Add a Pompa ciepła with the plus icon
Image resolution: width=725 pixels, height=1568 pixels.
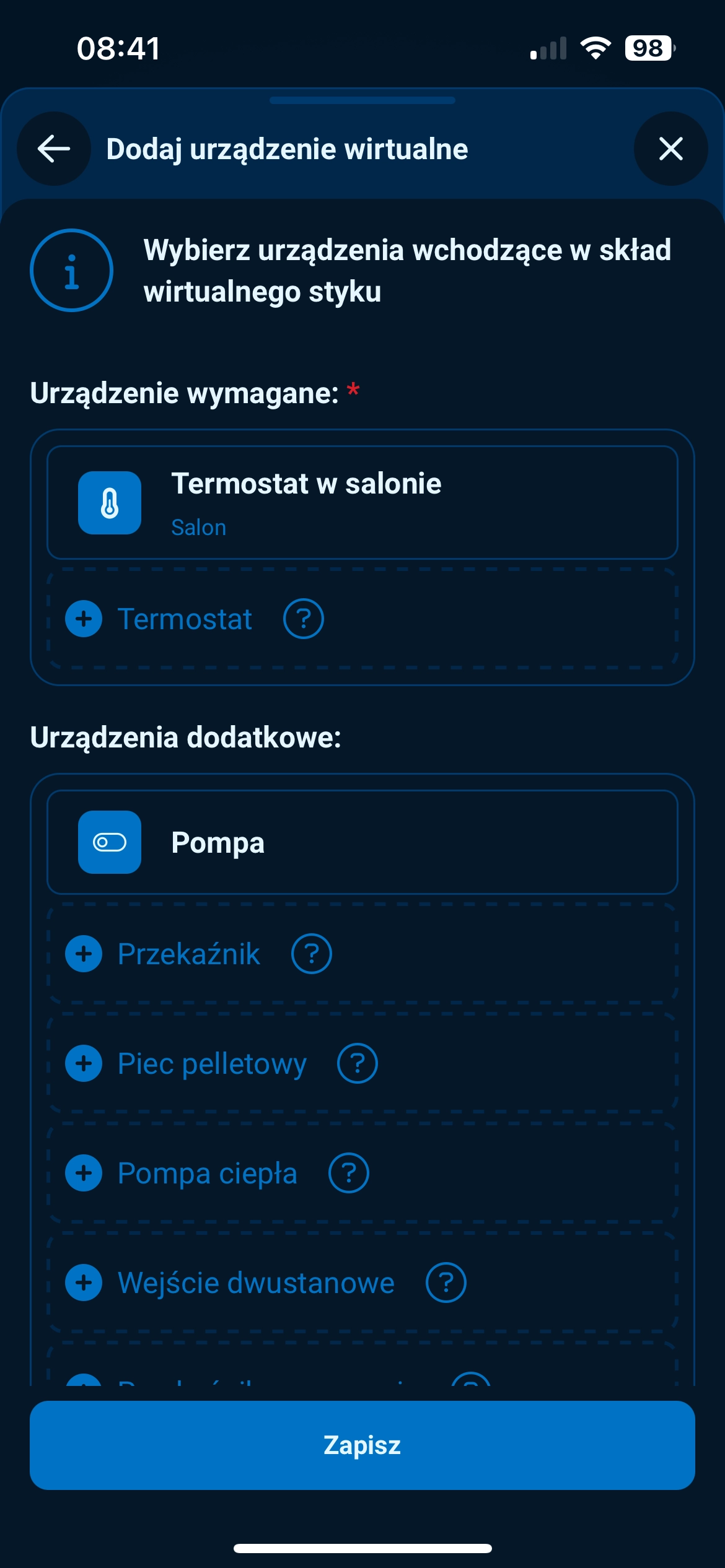pos(84,1173)
